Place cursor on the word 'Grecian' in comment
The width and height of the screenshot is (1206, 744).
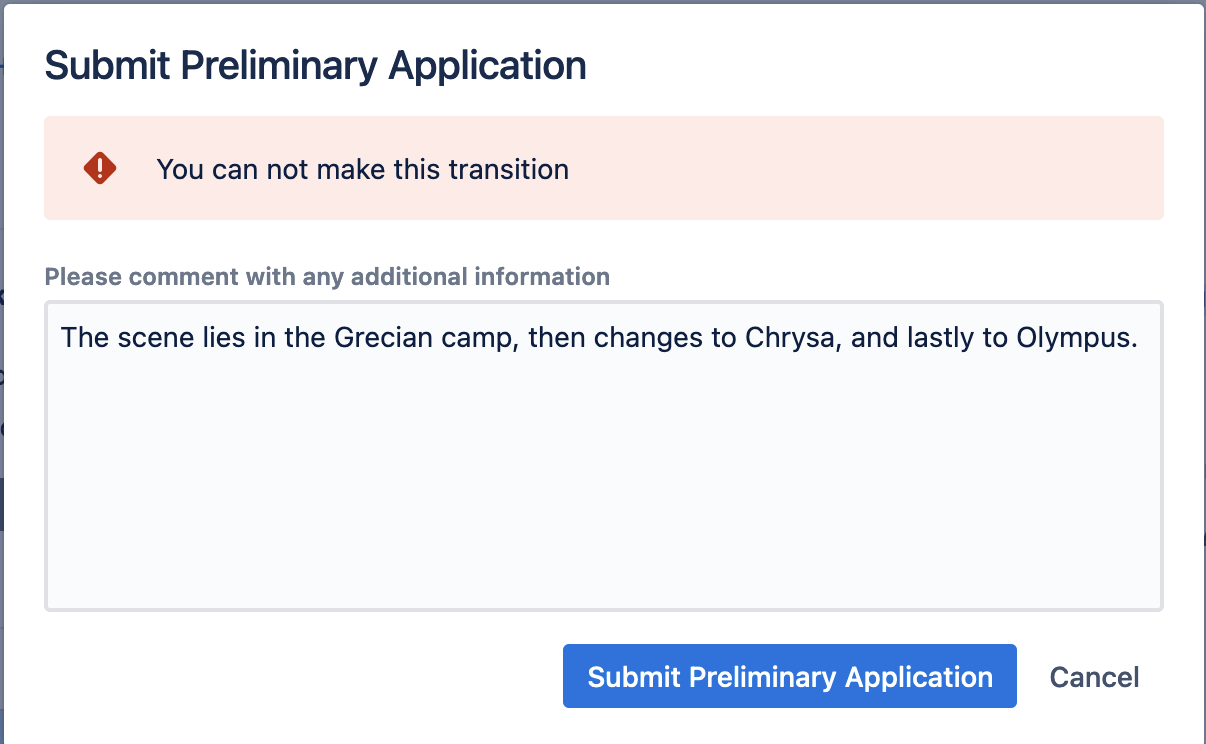point(381,337)
